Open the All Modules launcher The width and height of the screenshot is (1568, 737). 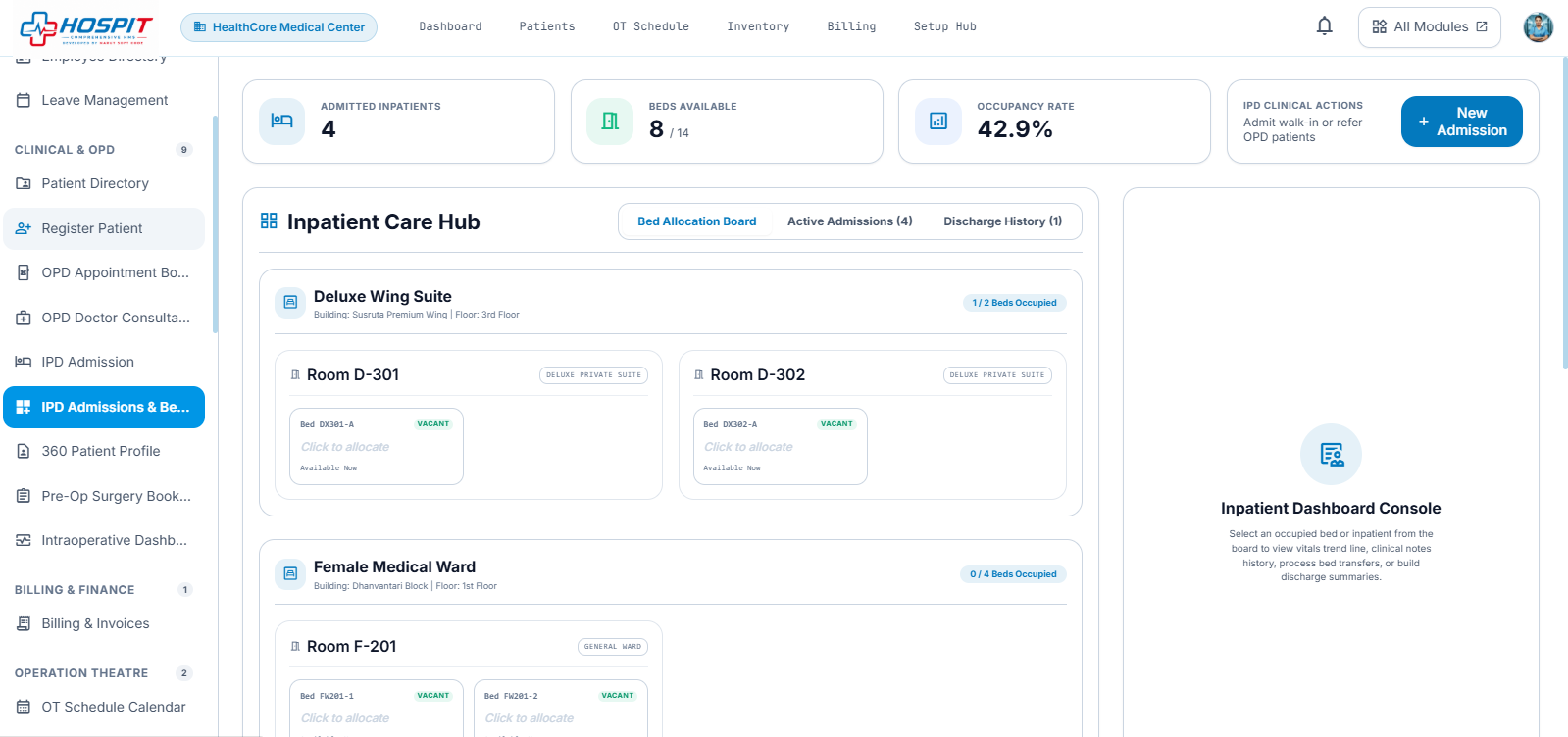click(x=1430, y=26)
